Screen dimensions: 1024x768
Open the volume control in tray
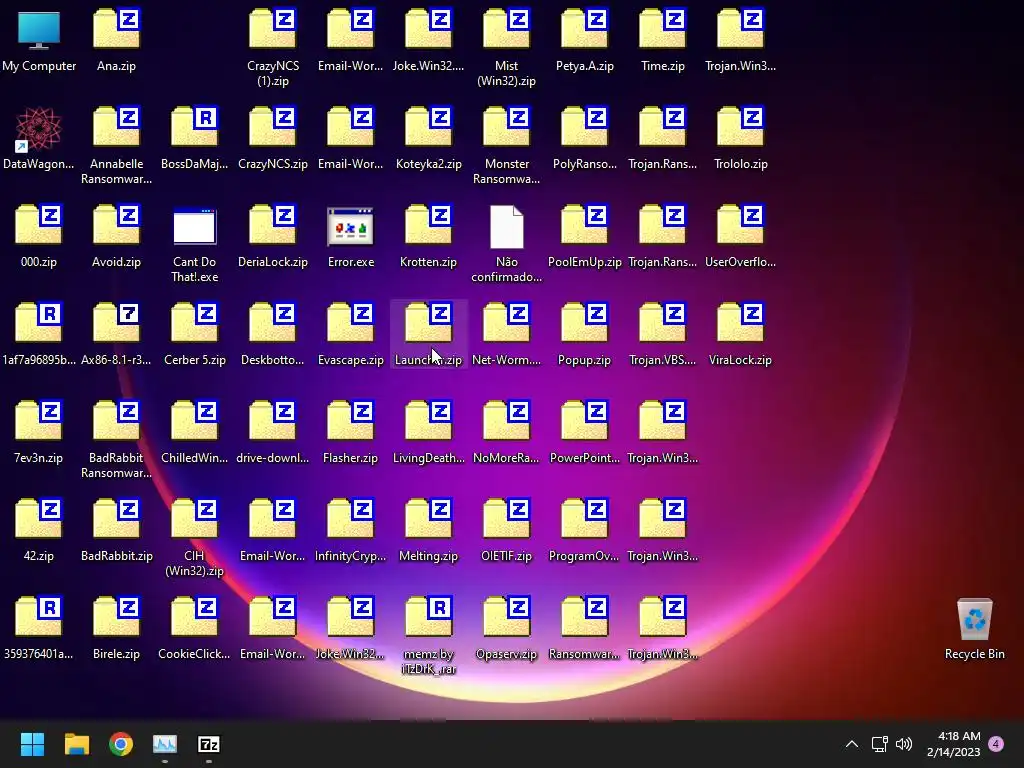tap(904, 744)
